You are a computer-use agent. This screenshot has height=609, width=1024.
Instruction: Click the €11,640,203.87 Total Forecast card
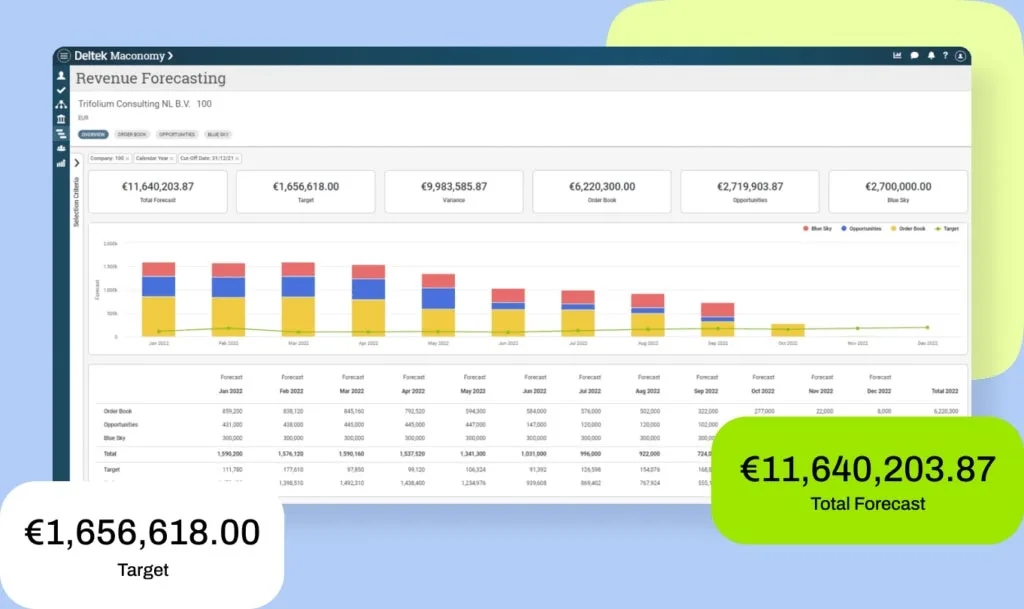coord(158,192)
